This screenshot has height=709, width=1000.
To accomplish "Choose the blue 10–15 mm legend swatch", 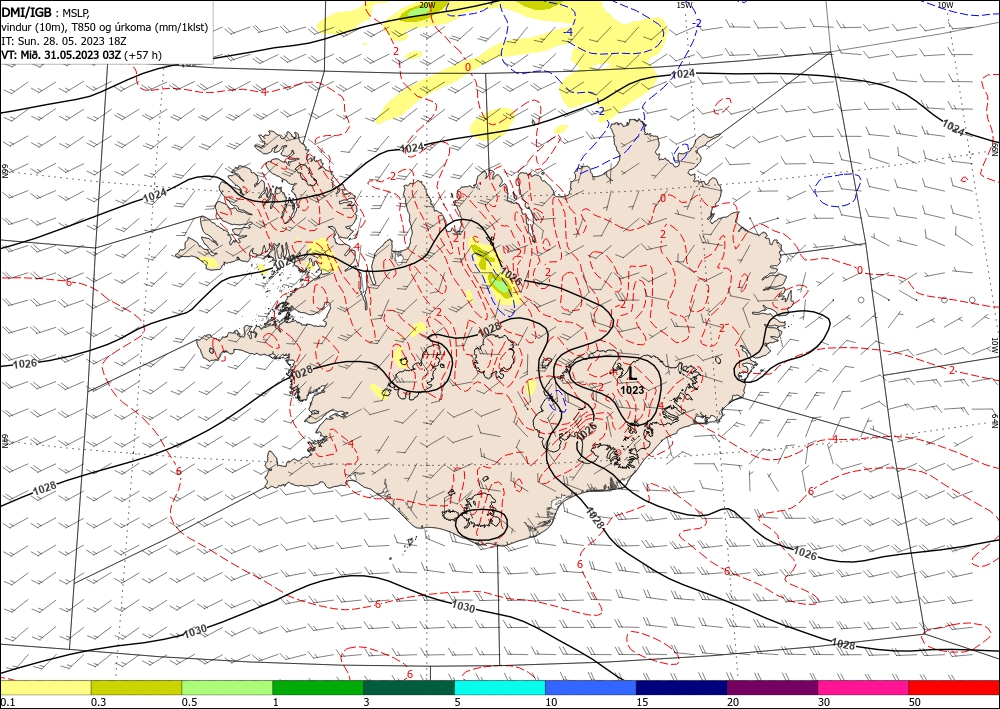I will pyautogui.click(x=591, y=687).
